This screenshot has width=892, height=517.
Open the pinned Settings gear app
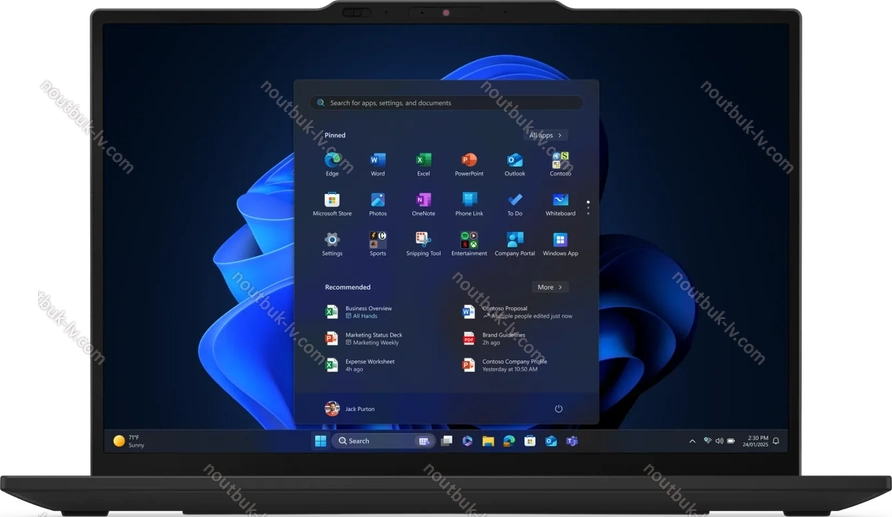click(x=332, y=241)
